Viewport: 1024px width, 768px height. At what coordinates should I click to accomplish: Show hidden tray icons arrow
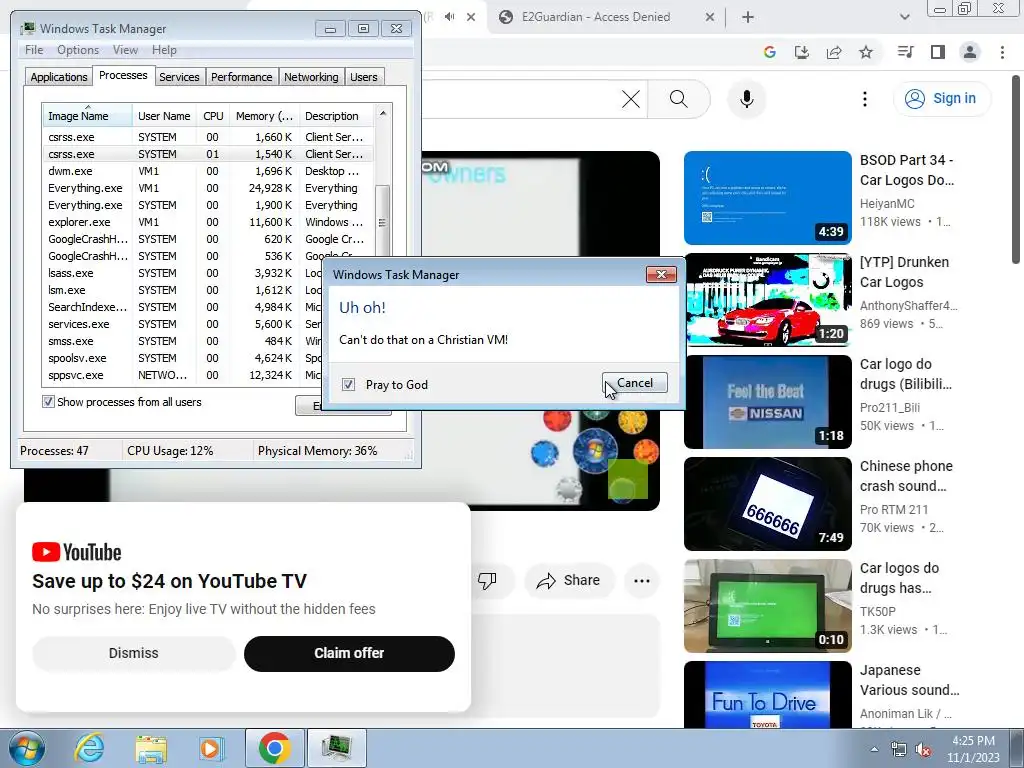[x=874, y=750]
